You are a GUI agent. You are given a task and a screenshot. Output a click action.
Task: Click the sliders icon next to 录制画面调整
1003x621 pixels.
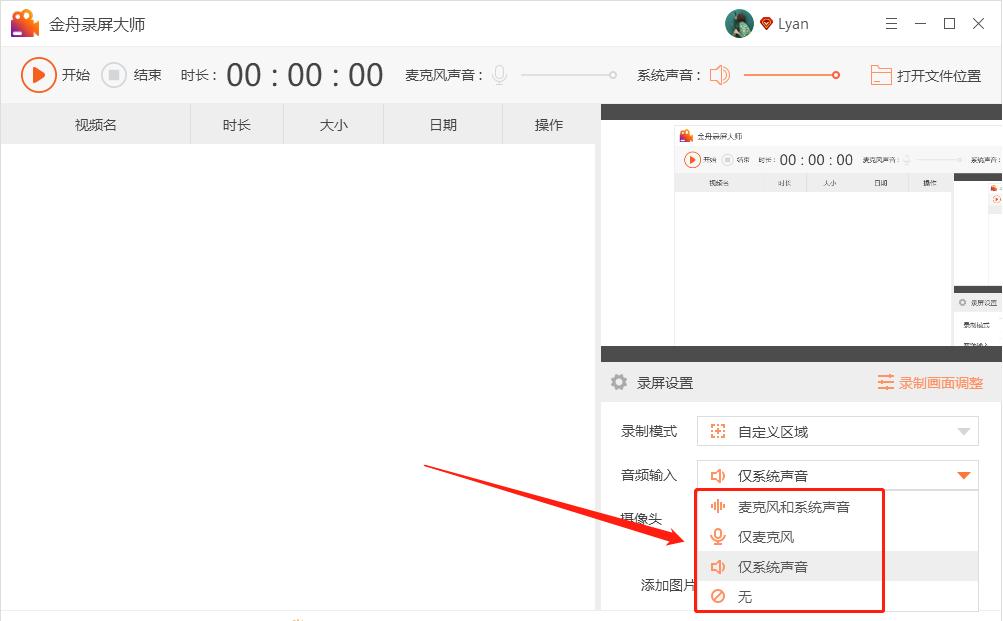pyautogui.click(x=886, y=382)
